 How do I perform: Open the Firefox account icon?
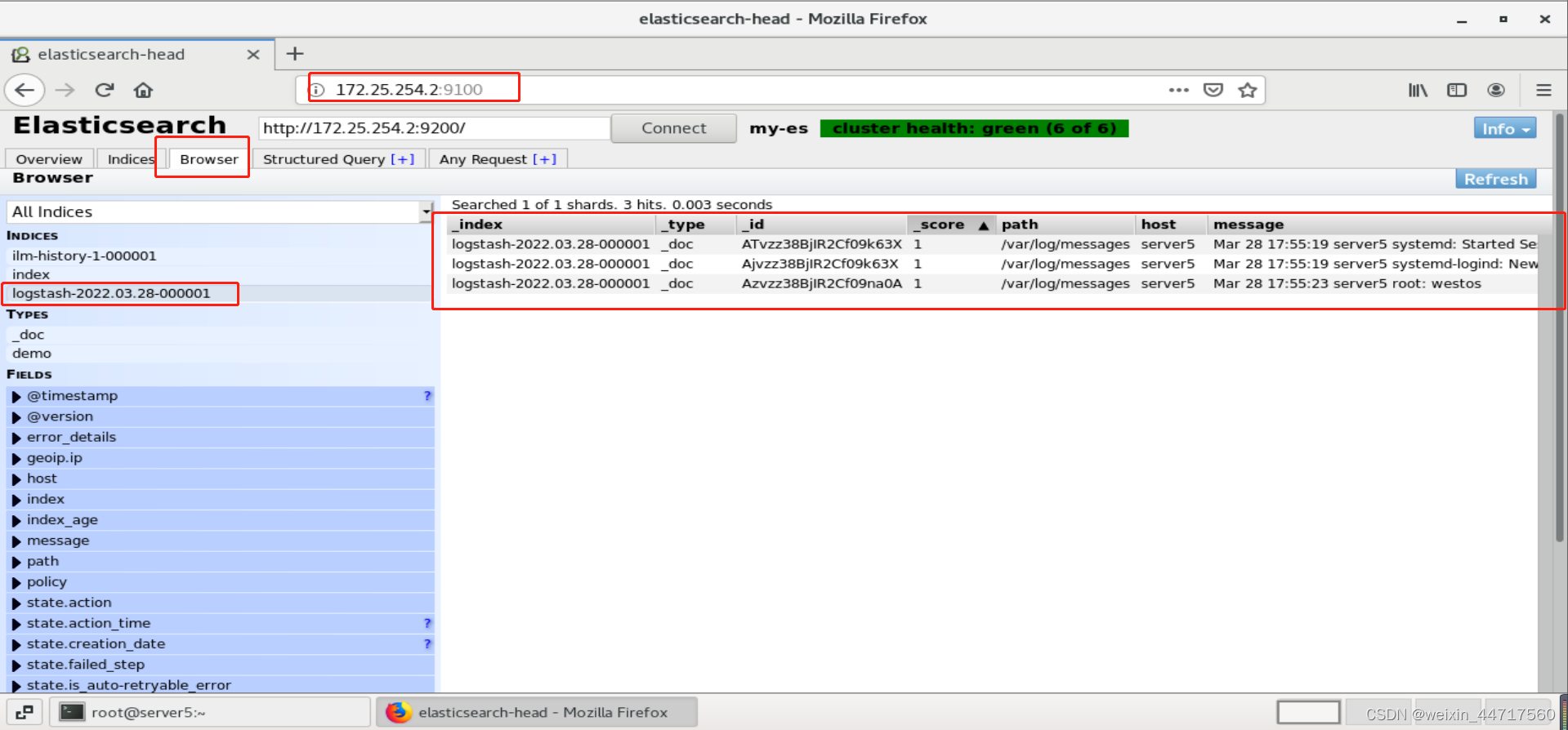pos(1496,90)
